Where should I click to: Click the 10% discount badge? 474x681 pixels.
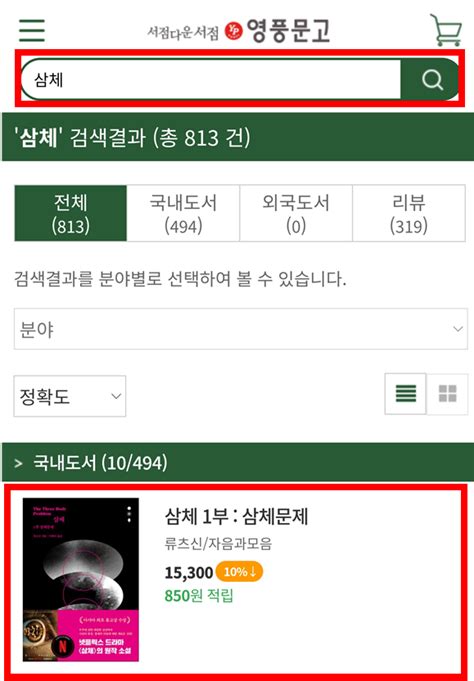pos(239,572)
